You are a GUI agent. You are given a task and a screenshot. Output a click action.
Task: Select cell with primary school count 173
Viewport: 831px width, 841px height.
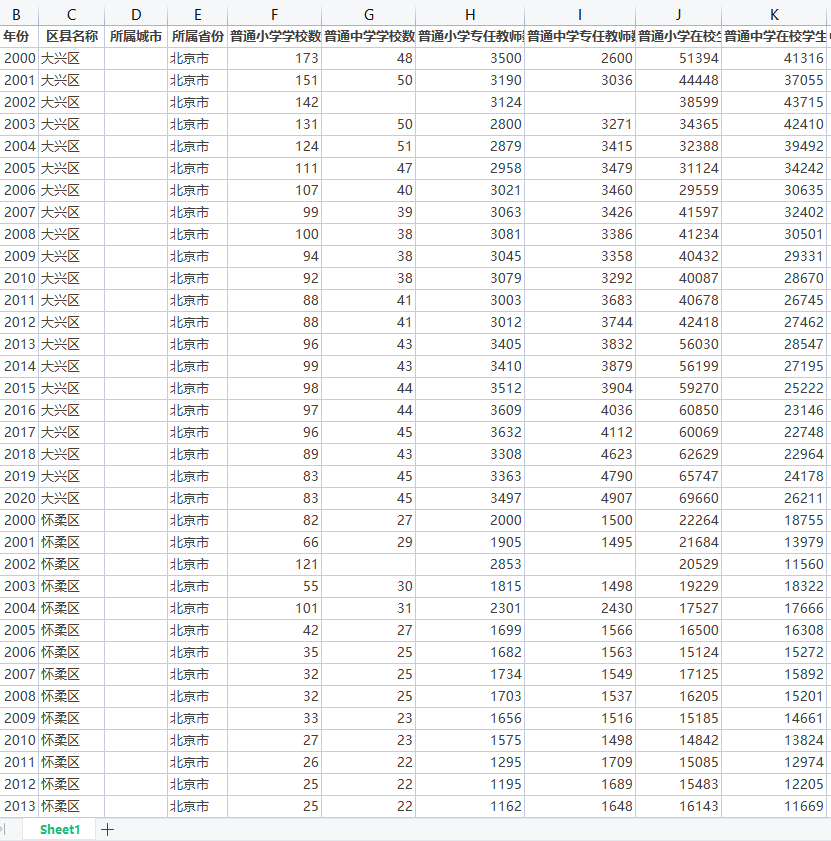[x=275, y=58]
